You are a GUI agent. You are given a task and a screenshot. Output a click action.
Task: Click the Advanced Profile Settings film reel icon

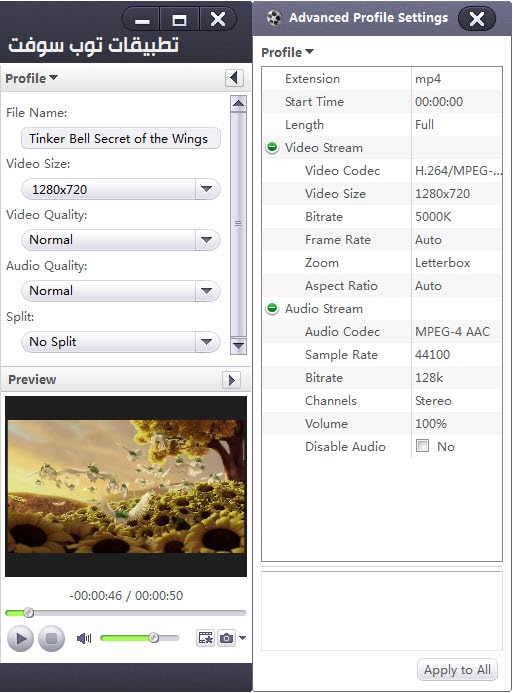click(x=274, y=18)
